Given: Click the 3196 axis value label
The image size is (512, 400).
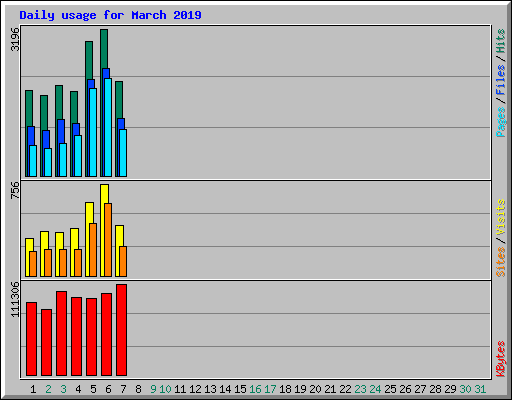Looking at the screenshot, I should coord(15,39).
